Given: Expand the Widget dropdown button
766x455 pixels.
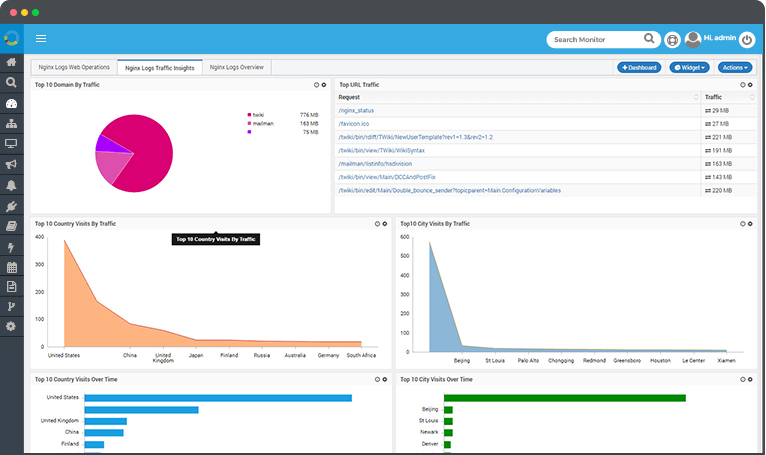Looking at the screenshot, I should (689, 67).
